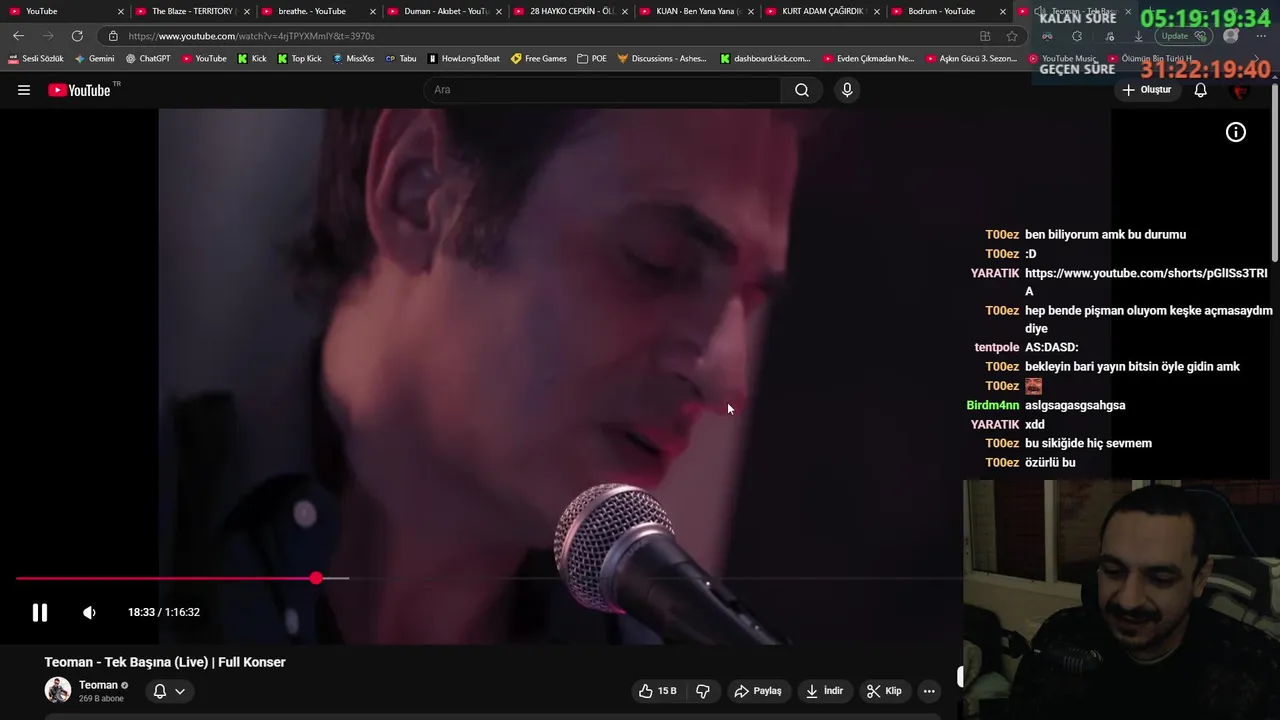Switch to The Blaze - TERRITORY tab

click(x=192, y=11)
